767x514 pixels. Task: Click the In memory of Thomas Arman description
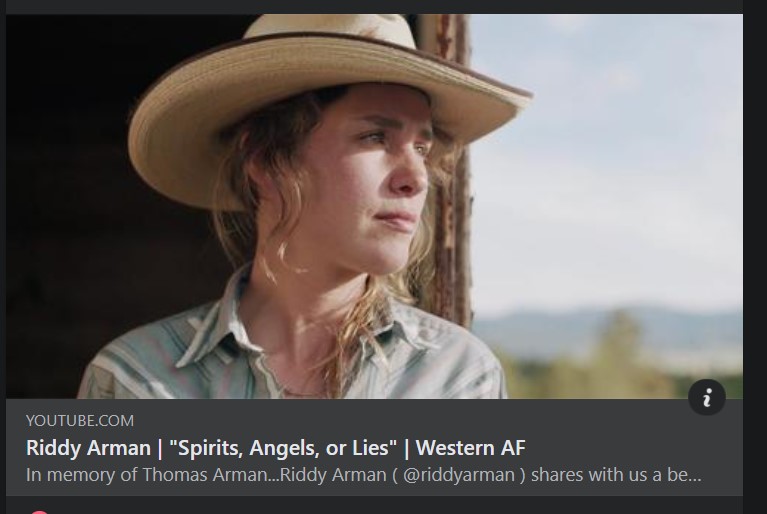[363, 475]
